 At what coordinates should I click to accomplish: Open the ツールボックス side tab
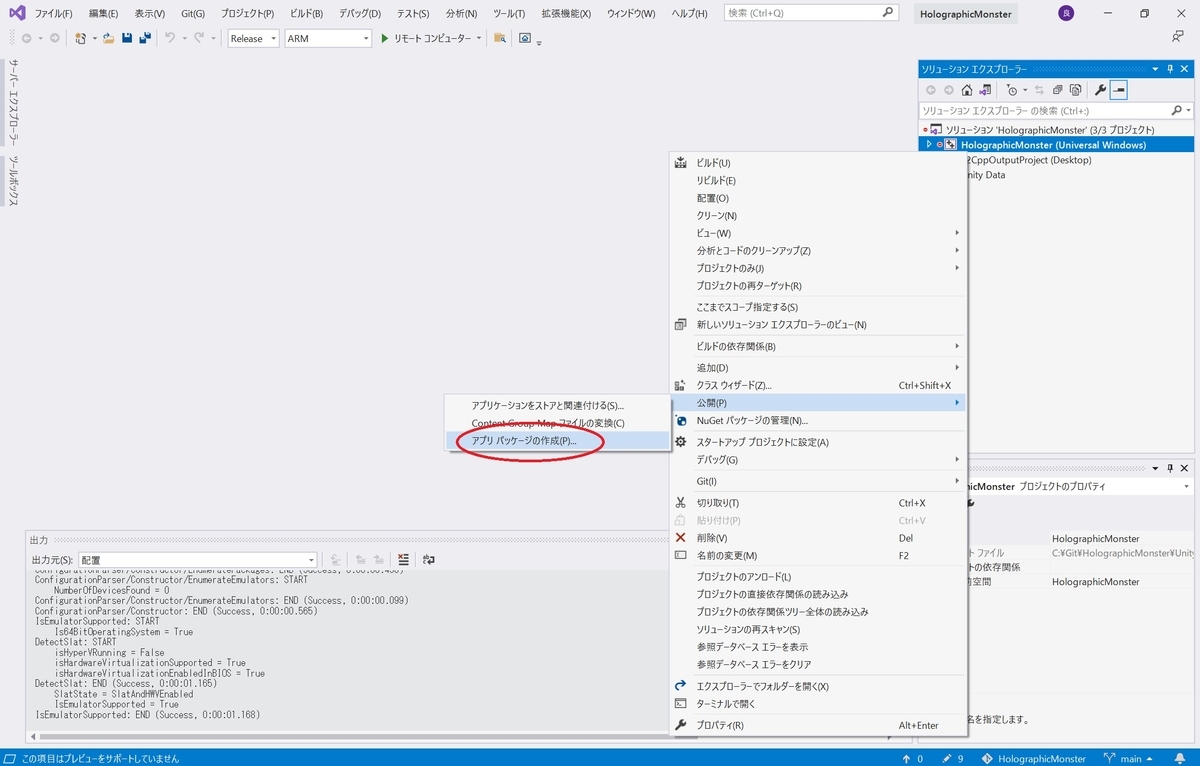point(14,181)
